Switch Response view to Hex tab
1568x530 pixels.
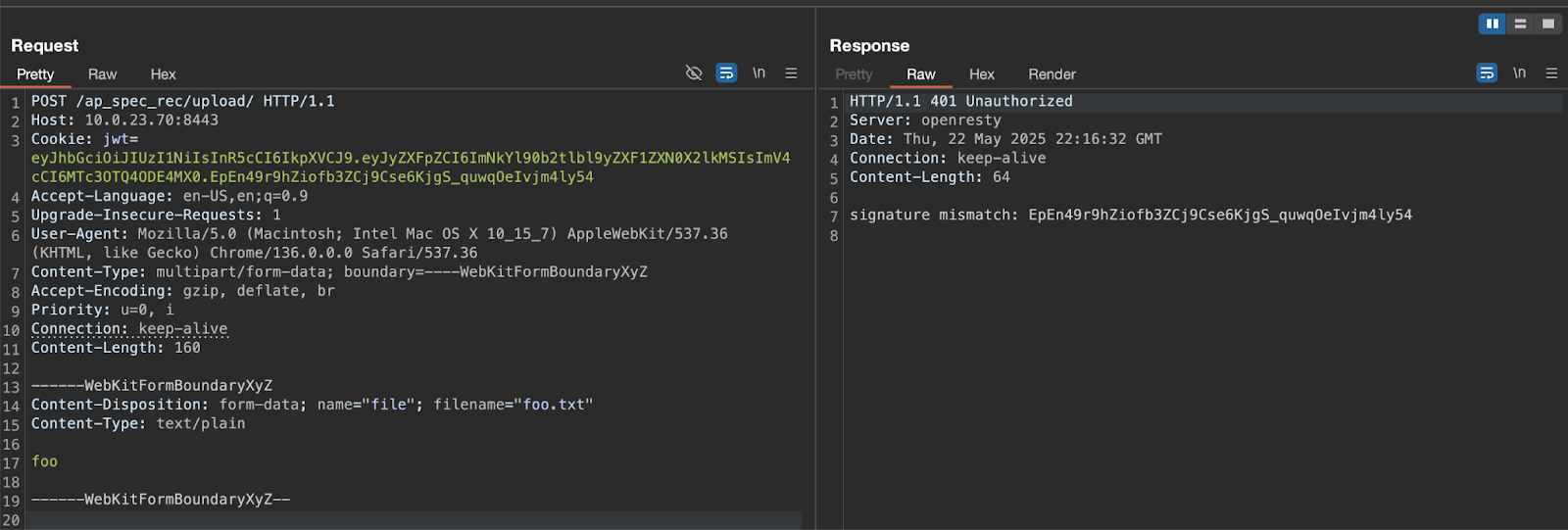tap(982, 74)
